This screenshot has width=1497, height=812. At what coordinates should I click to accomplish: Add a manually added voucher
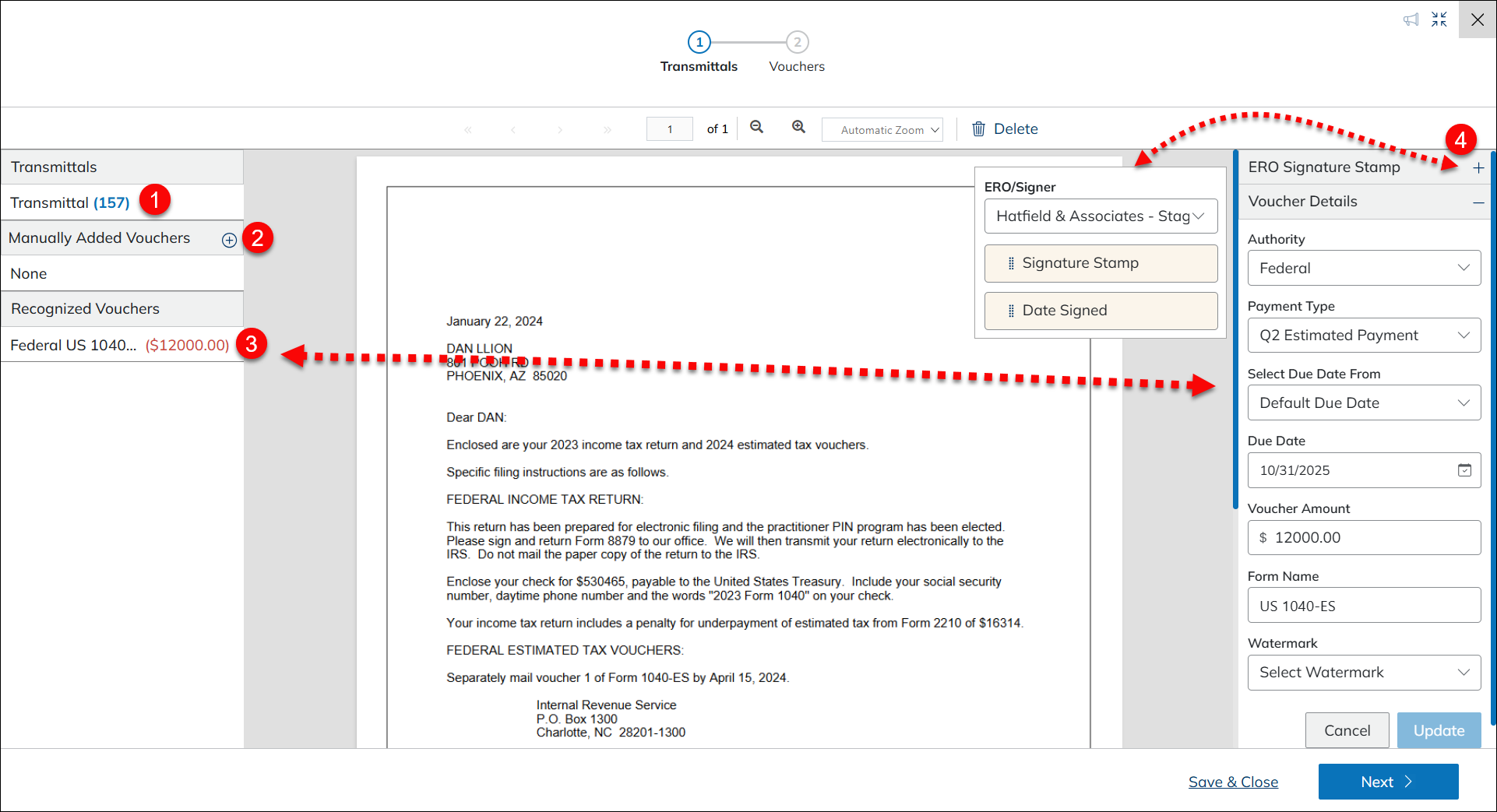pyautogui.click(x=229, y=240)
